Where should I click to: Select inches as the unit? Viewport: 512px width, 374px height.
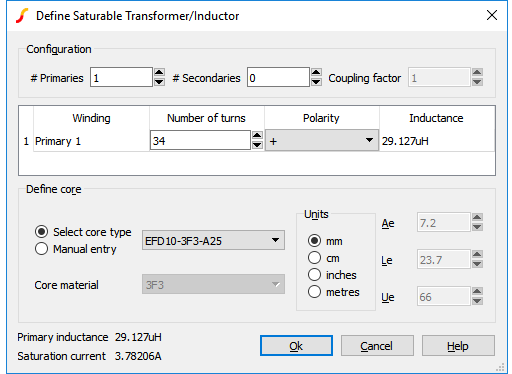click(x=314, y=275)
